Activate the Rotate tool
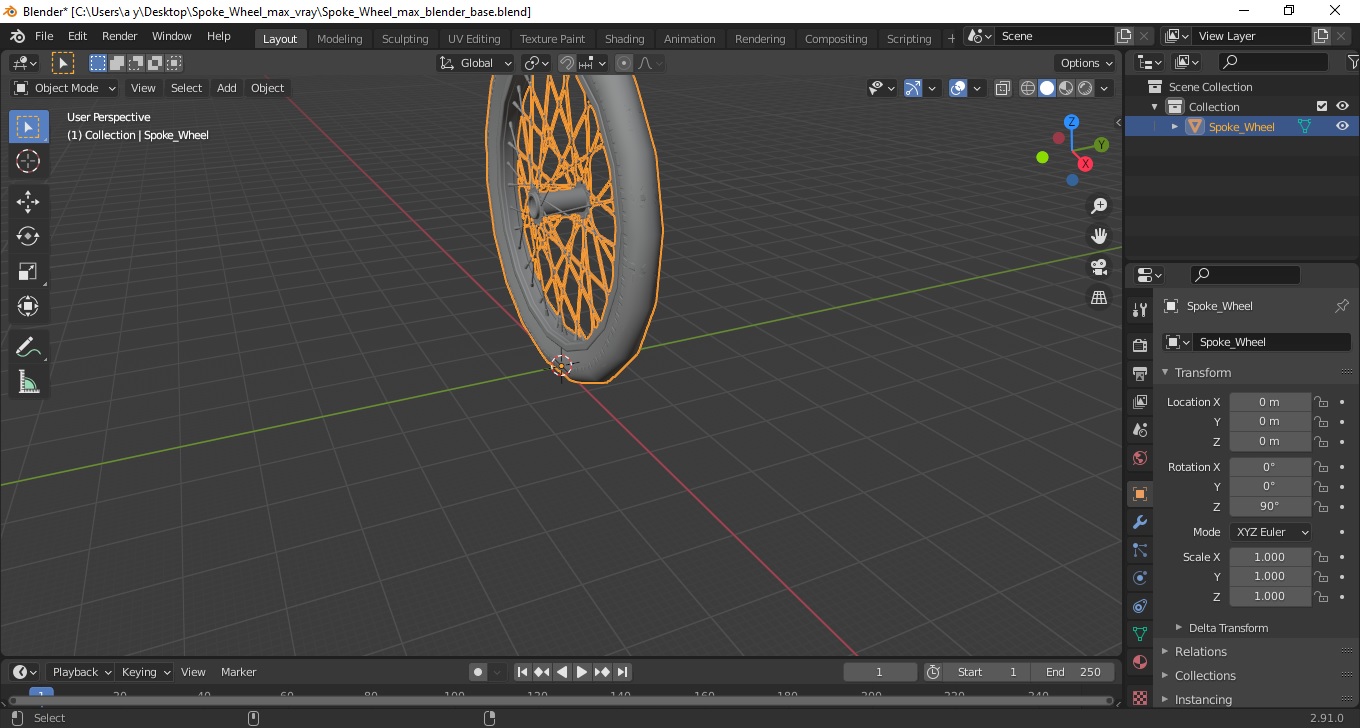 click(x=28, y=236)
